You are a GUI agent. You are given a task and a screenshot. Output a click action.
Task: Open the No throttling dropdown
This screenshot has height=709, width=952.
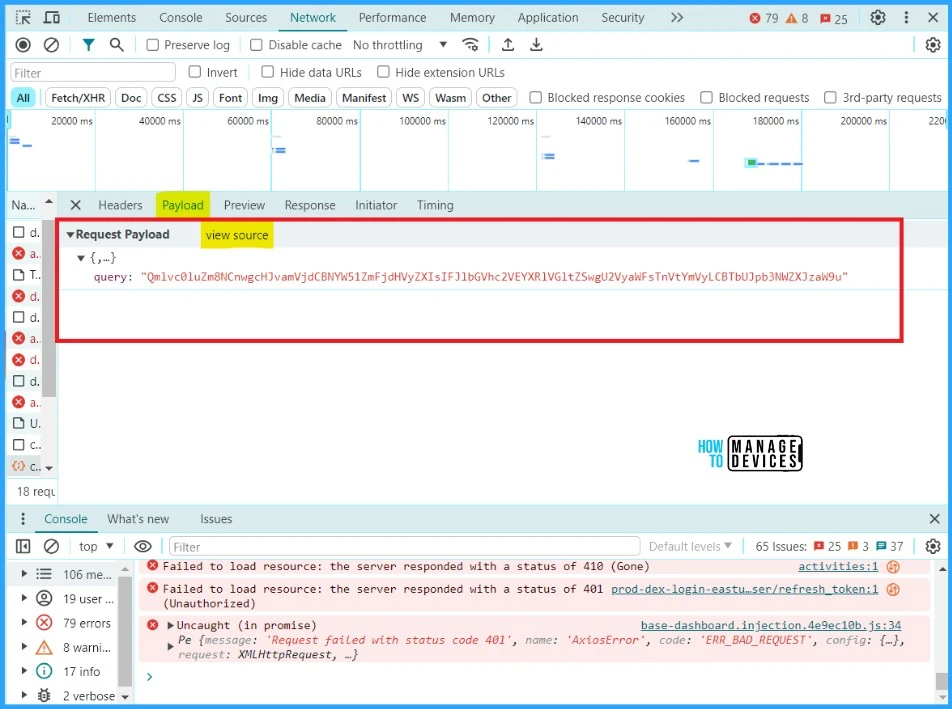click(x=400, y=45)
